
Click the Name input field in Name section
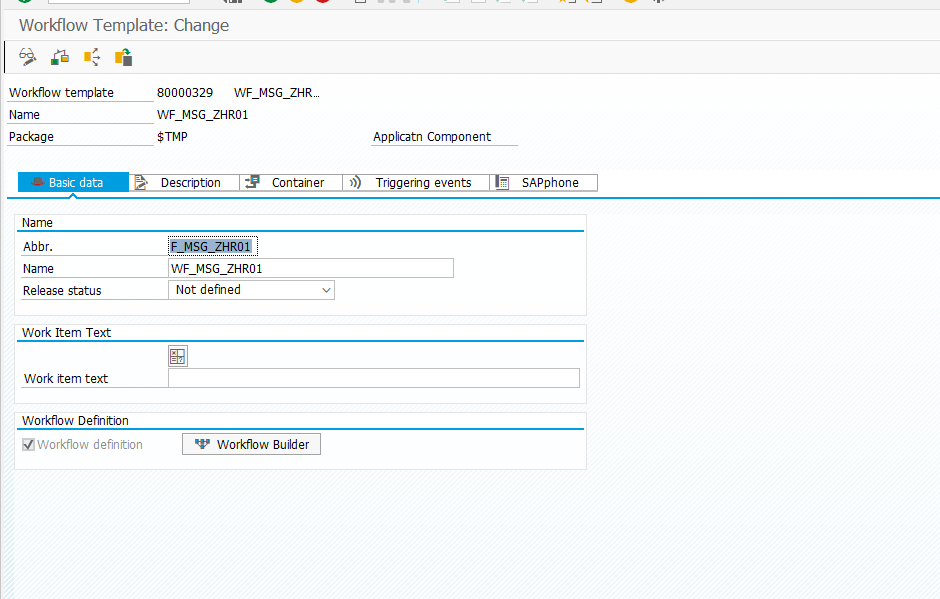click(x=310, y=268)
